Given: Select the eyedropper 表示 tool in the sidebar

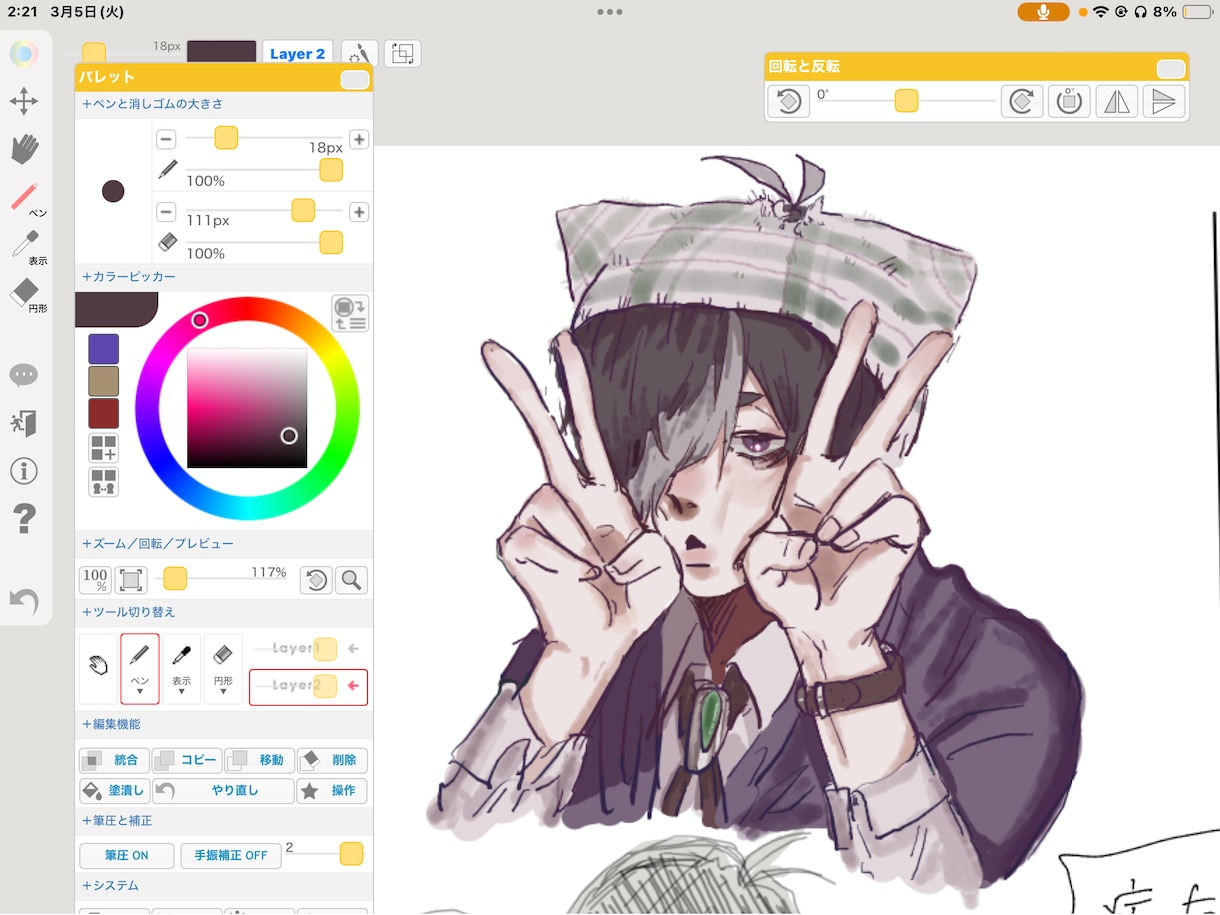Looking at the screenshot, I should 27,247.
